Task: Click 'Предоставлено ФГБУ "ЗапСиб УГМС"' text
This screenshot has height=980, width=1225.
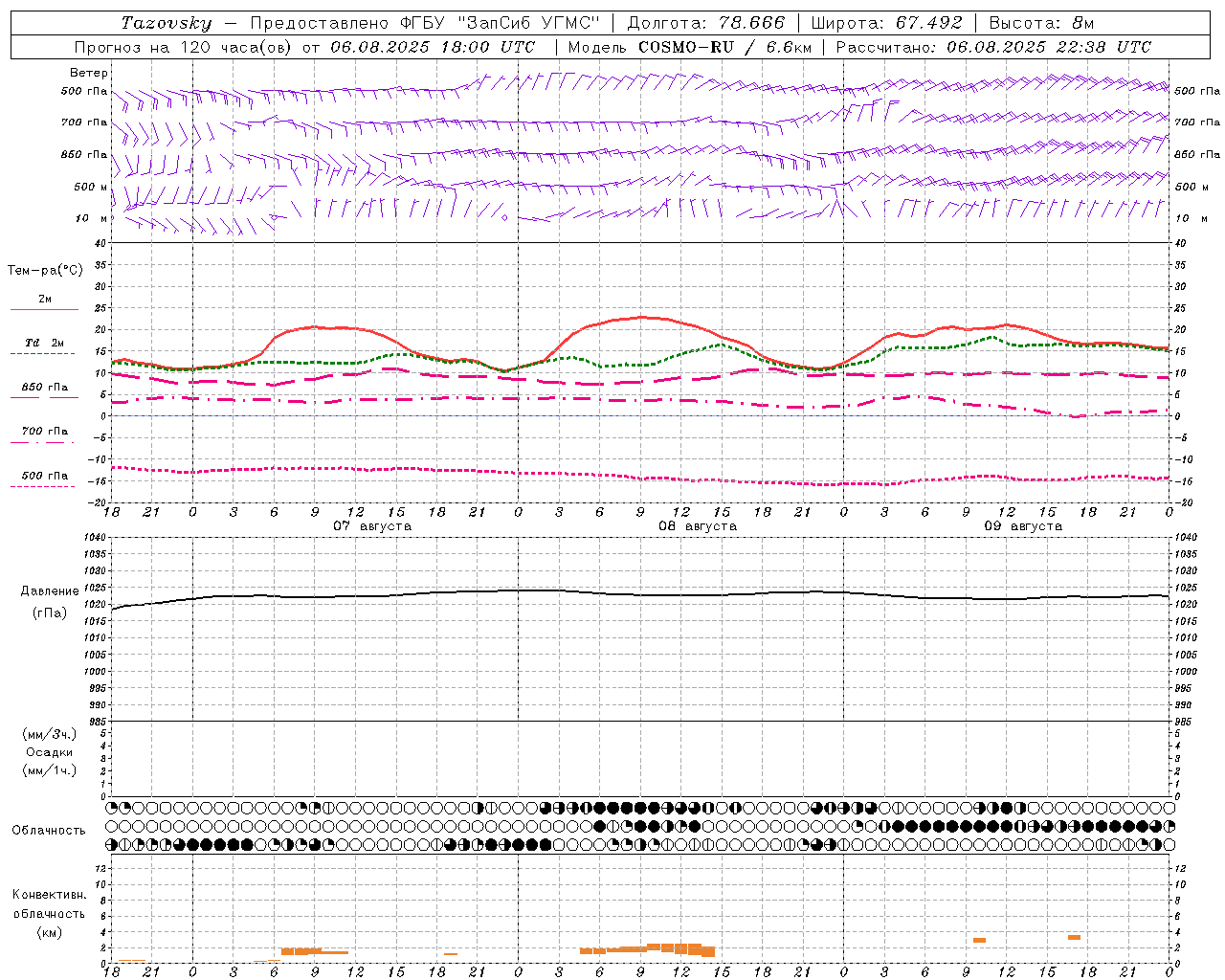Action: pyautogui.click(x=425, y=23)
